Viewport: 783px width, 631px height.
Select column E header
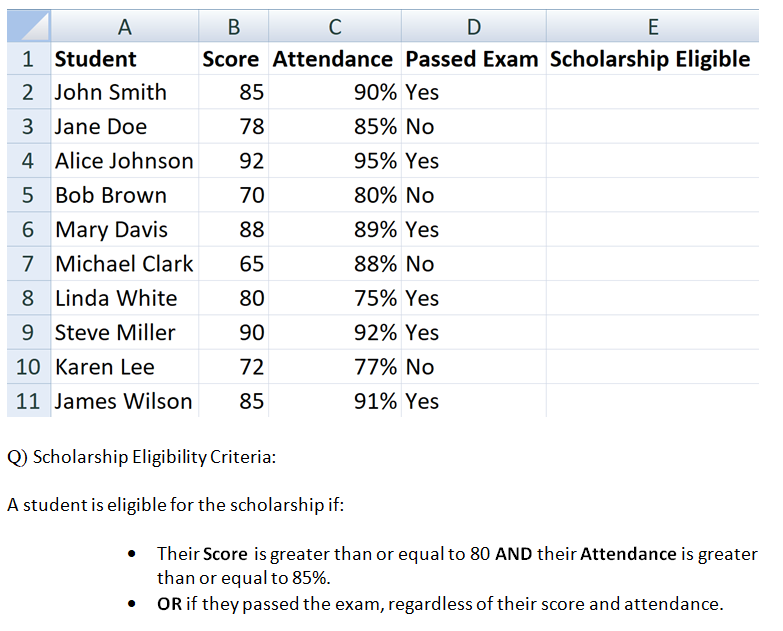coord(652,26)
